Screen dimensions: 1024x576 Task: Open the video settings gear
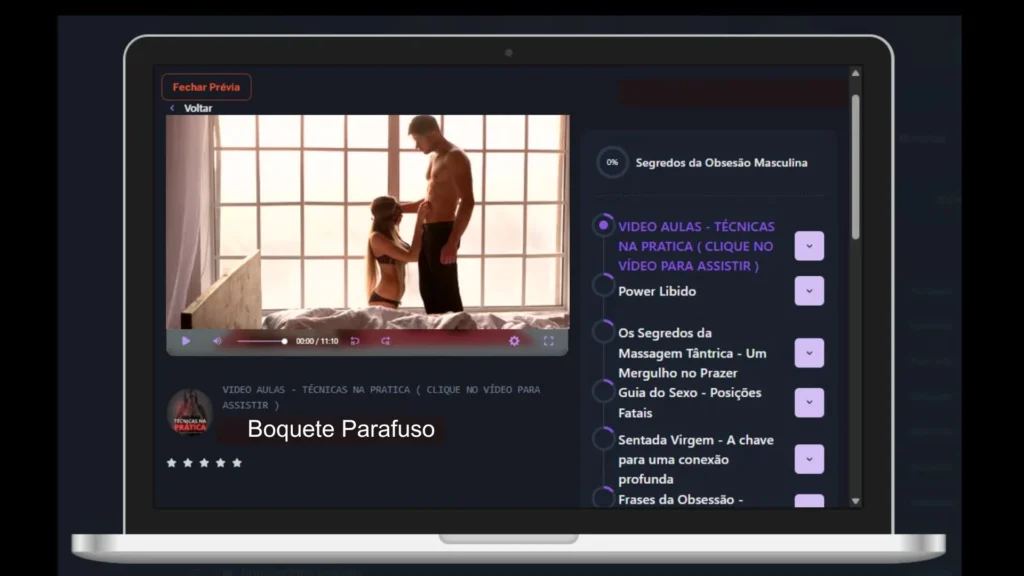pos(514,341)
